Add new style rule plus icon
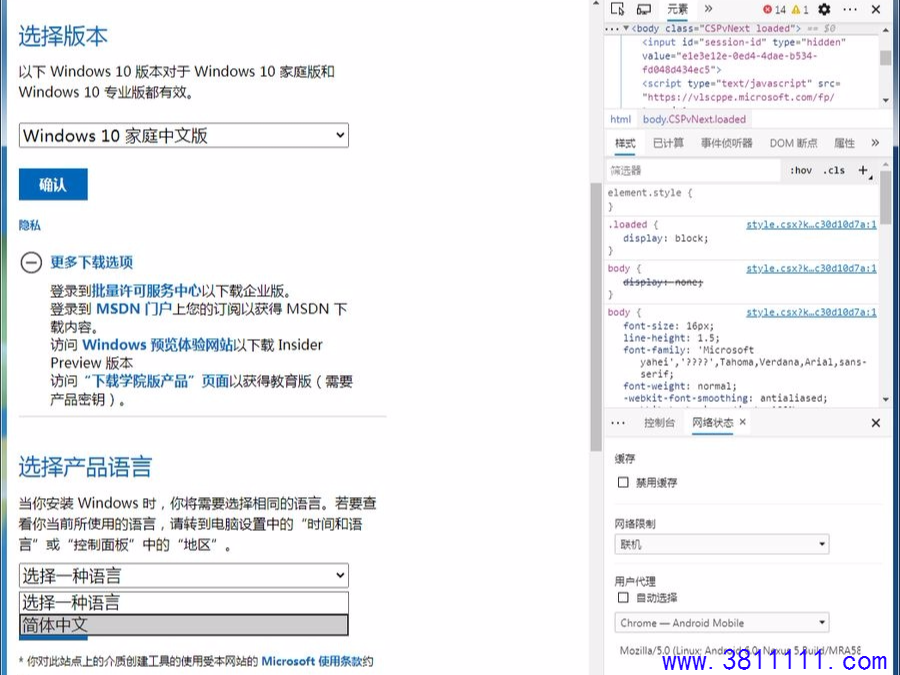This screenshot has height=675, width=900. tap(863, 170)
